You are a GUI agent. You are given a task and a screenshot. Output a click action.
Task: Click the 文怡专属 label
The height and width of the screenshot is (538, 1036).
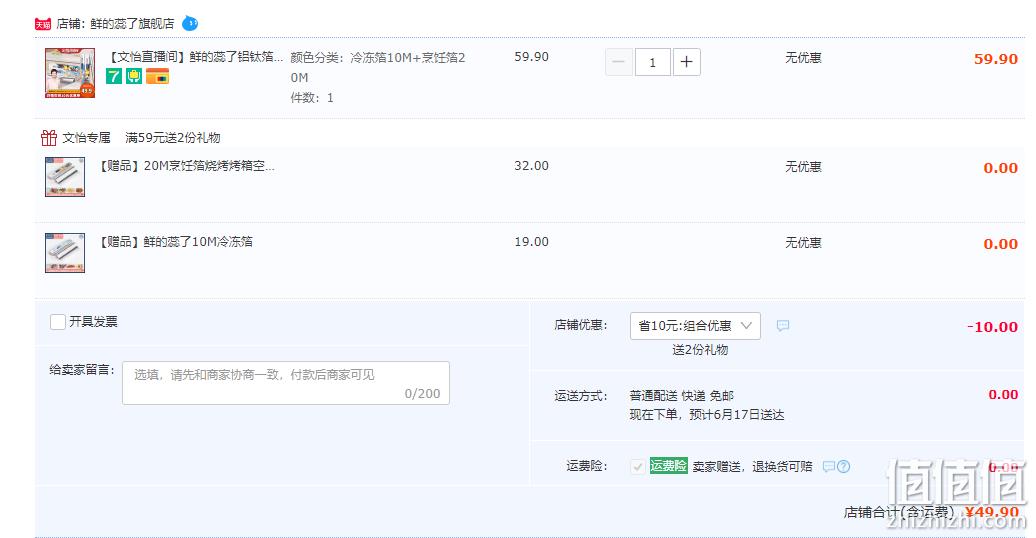click(86, 138)
